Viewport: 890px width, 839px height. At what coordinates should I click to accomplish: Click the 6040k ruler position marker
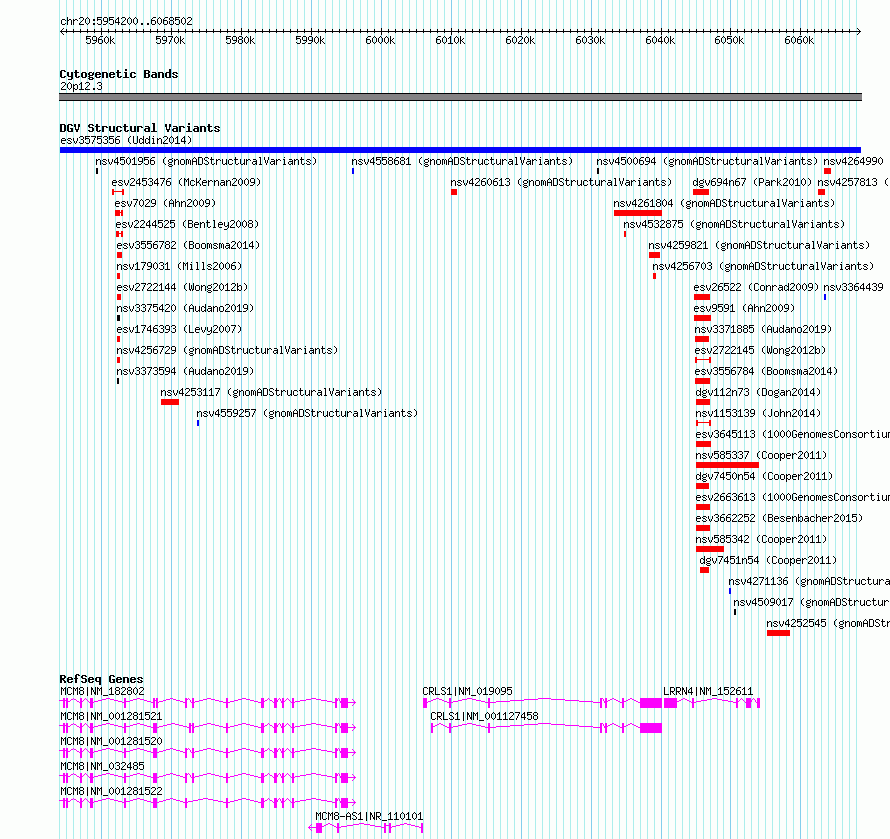tap(660, 40)
